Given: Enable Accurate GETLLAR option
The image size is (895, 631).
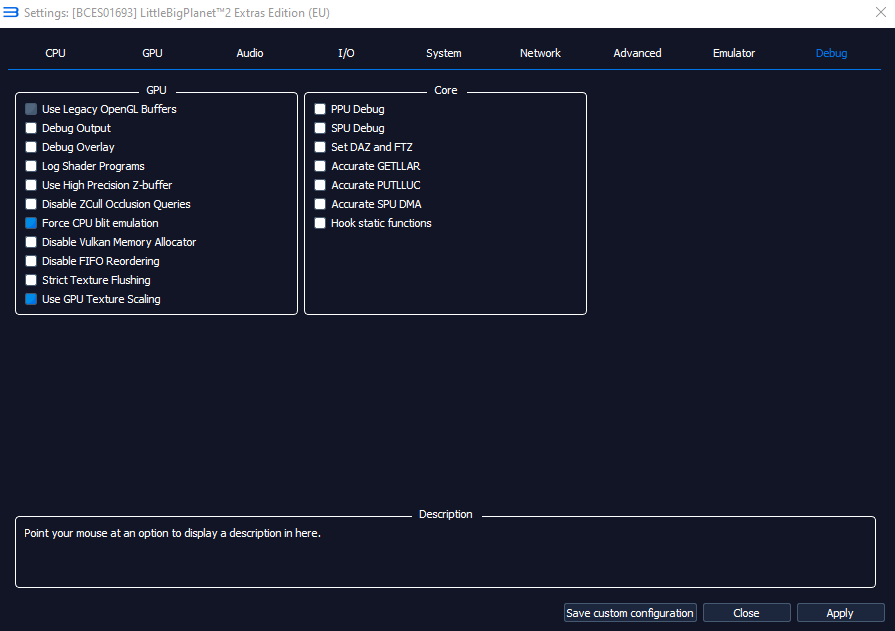Looking at the screenshot, I should [320, 166].
